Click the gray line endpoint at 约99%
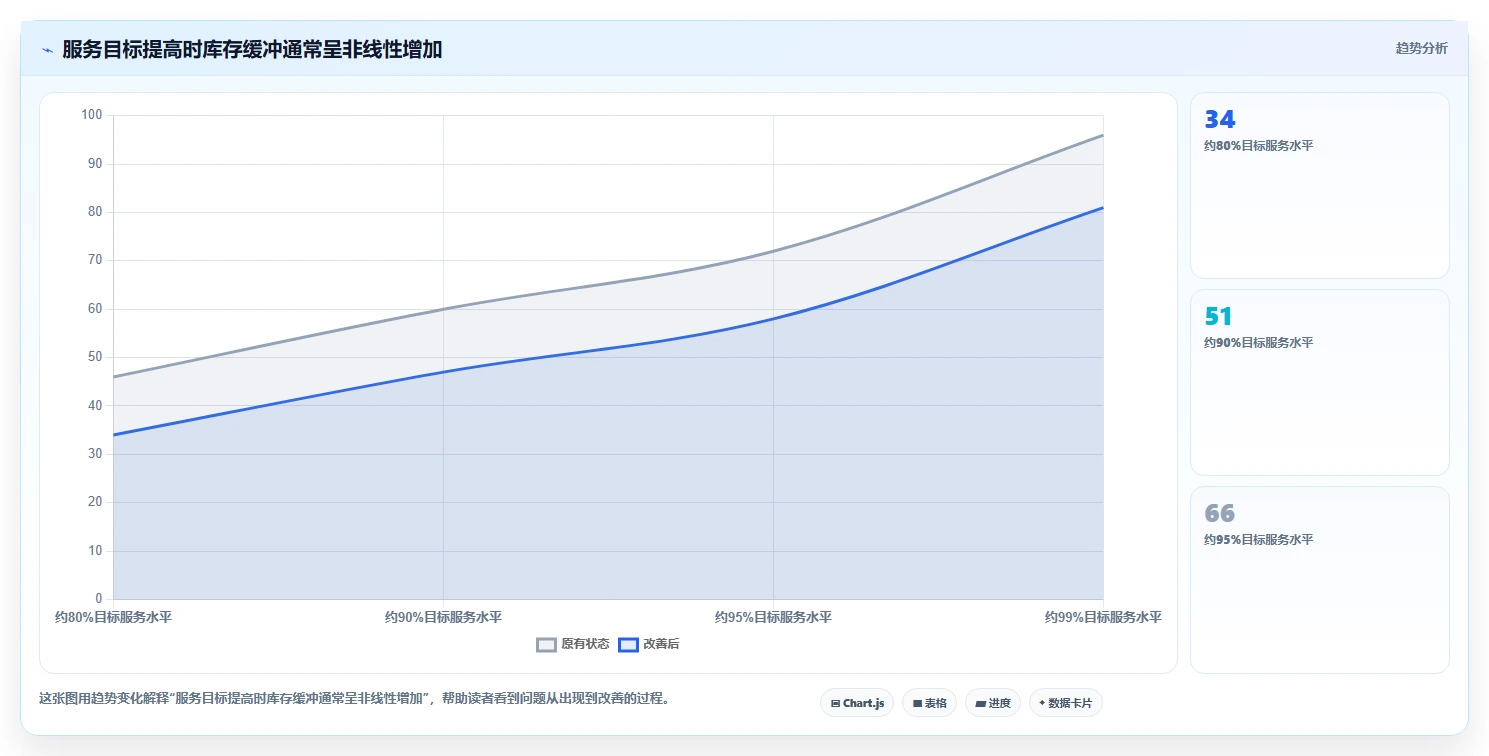The image size is (1489, 756). (1102, 135)
